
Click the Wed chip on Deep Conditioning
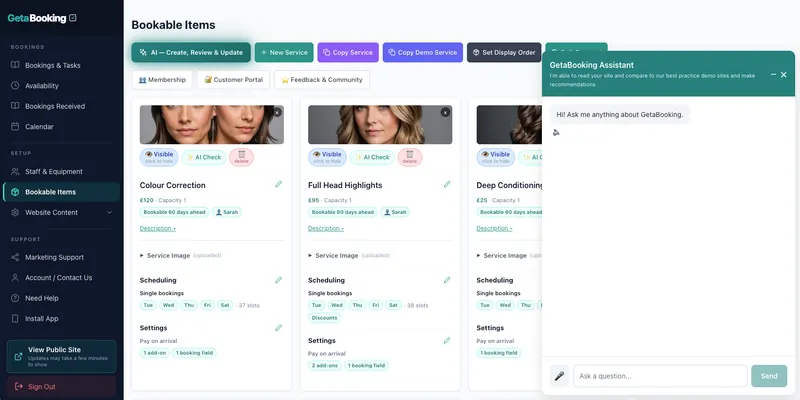(x=505, y=306)
